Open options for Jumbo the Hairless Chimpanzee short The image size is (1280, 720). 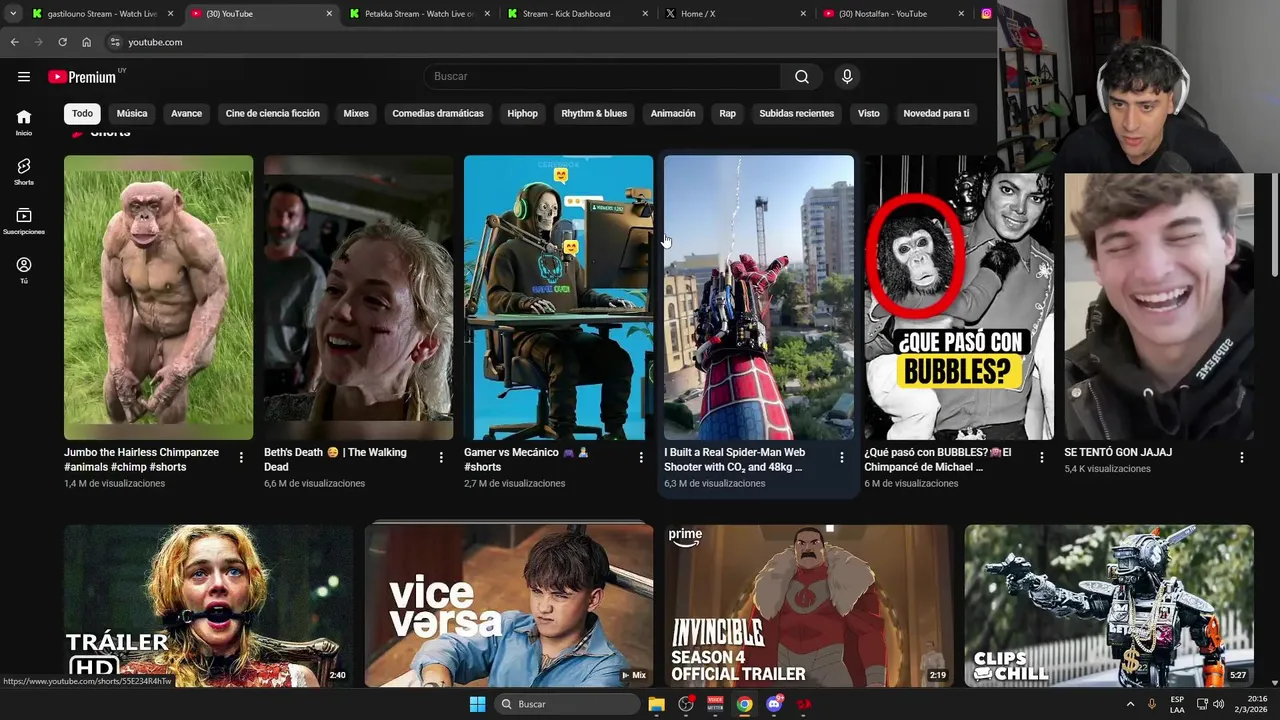click(x=241, y=457)
